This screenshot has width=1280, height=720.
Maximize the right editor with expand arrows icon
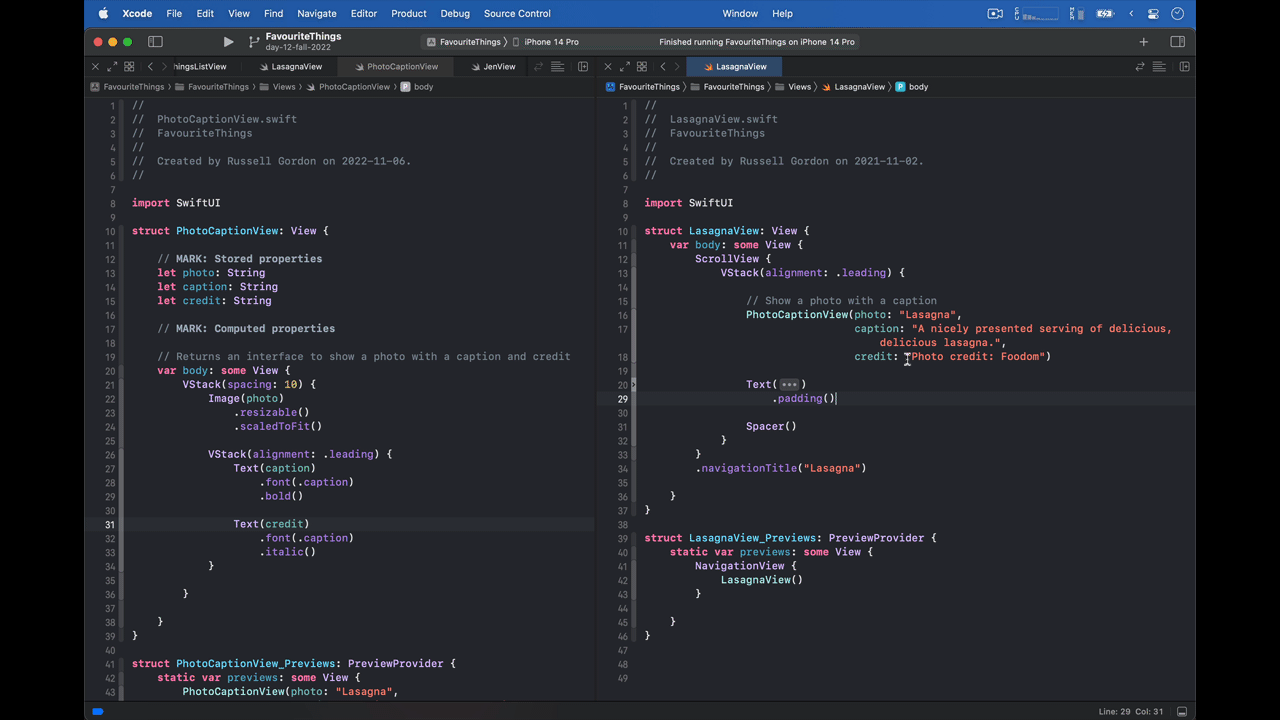coord(624,67)
